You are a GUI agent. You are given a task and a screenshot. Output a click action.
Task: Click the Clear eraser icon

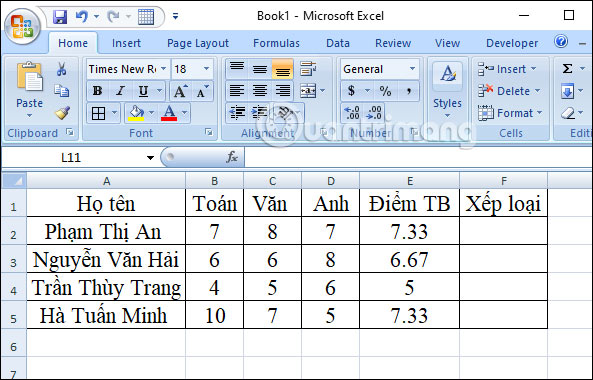point(568,113)
